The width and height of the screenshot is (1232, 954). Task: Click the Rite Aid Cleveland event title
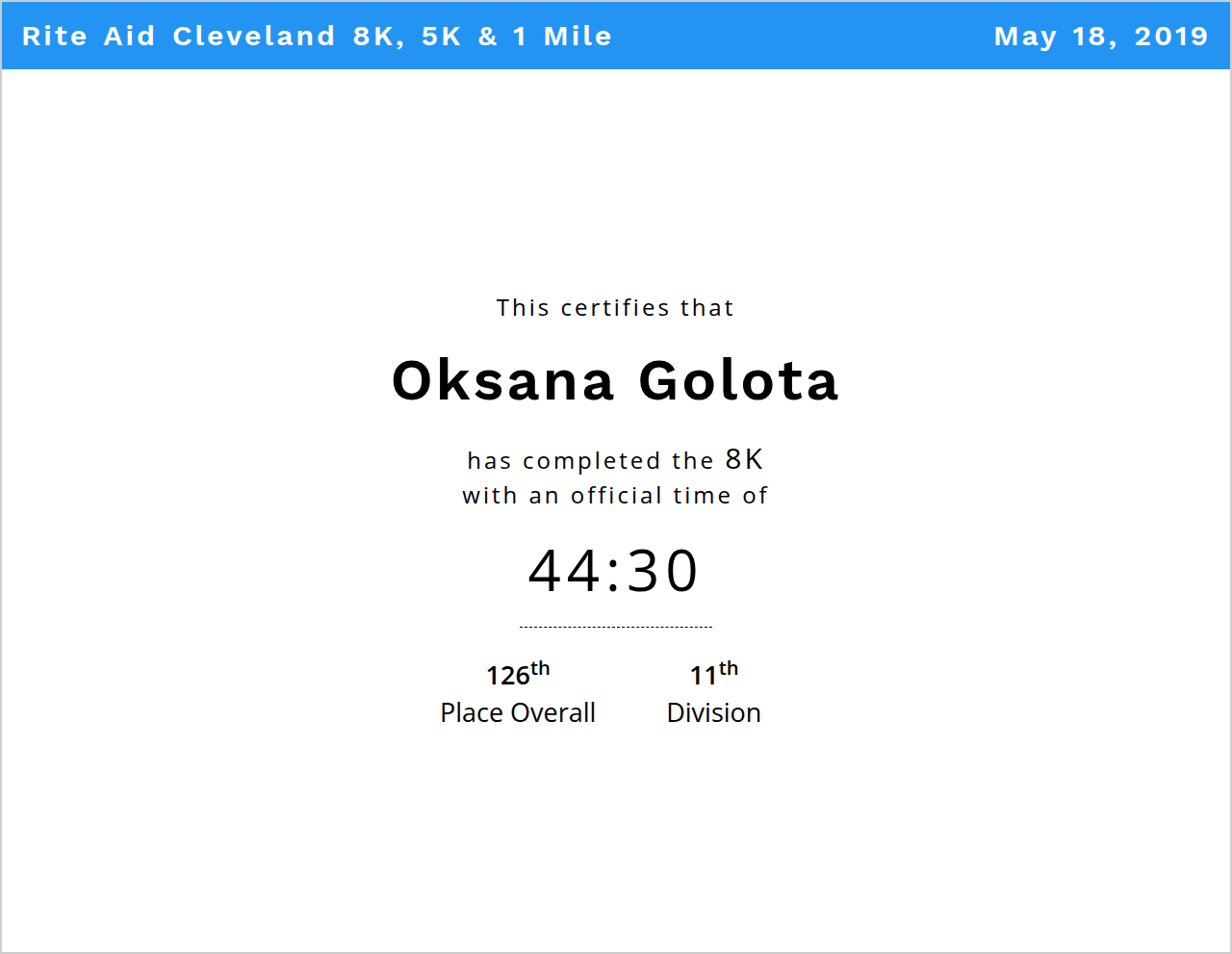point(317,37)
